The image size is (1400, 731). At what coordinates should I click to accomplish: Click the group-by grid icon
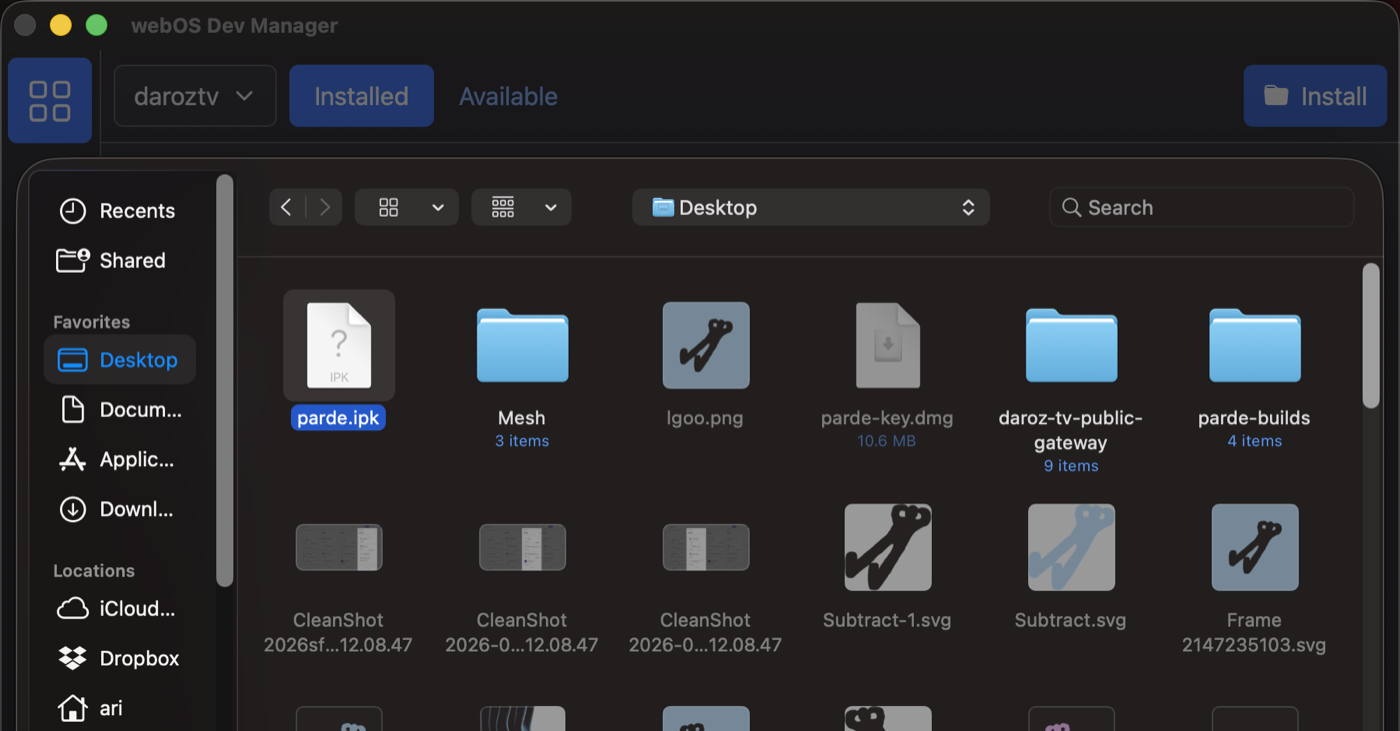point(503,207)
